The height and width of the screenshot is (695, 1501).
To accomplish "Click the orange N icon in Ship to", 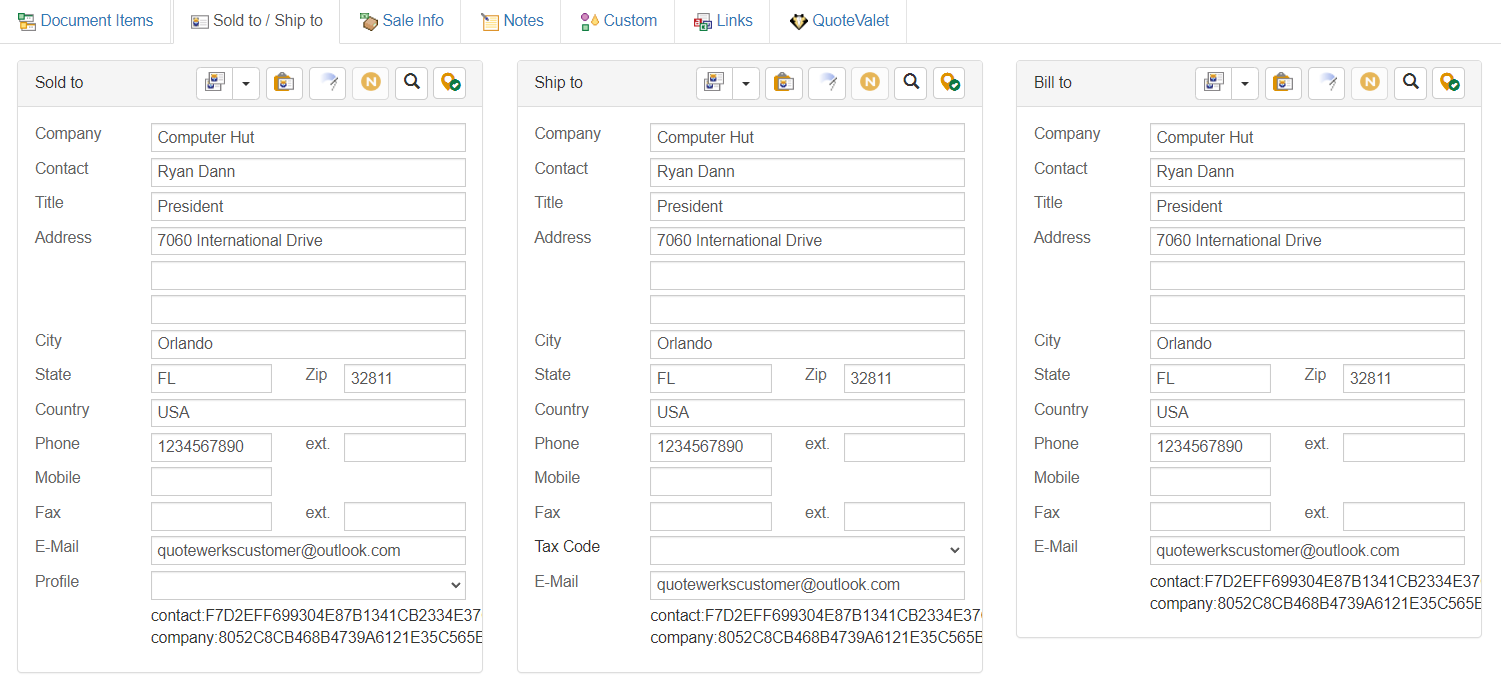I will point(869,83).
